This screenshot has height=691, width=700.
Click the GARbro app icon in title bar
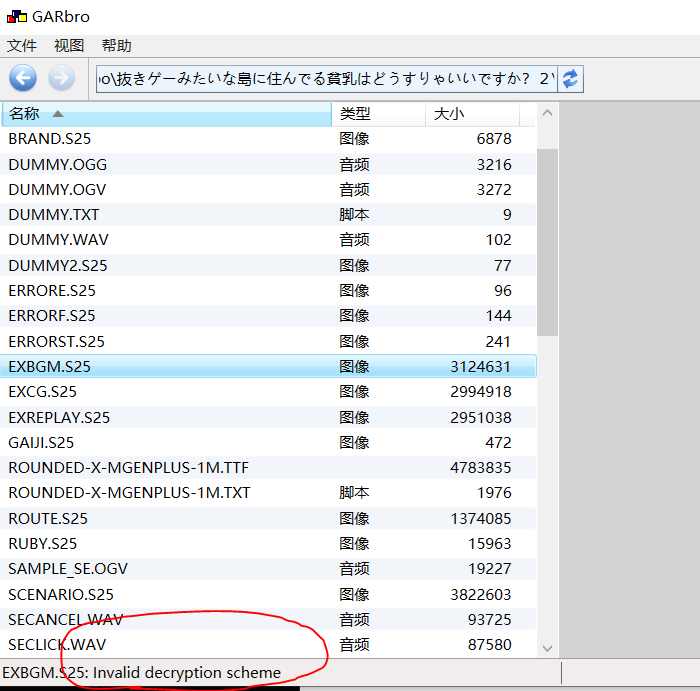pyautogui.click(x=16, y=17)
